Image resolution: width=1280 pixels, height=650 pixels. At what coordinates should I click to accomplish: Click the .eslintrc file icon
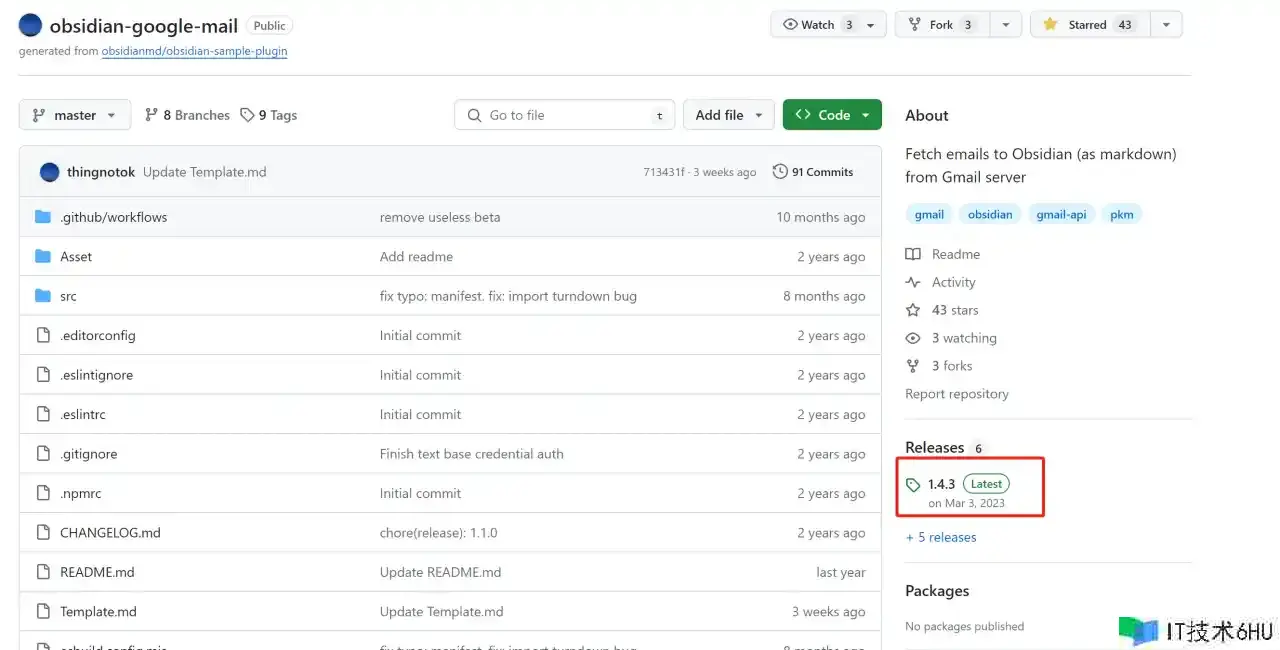42,414
